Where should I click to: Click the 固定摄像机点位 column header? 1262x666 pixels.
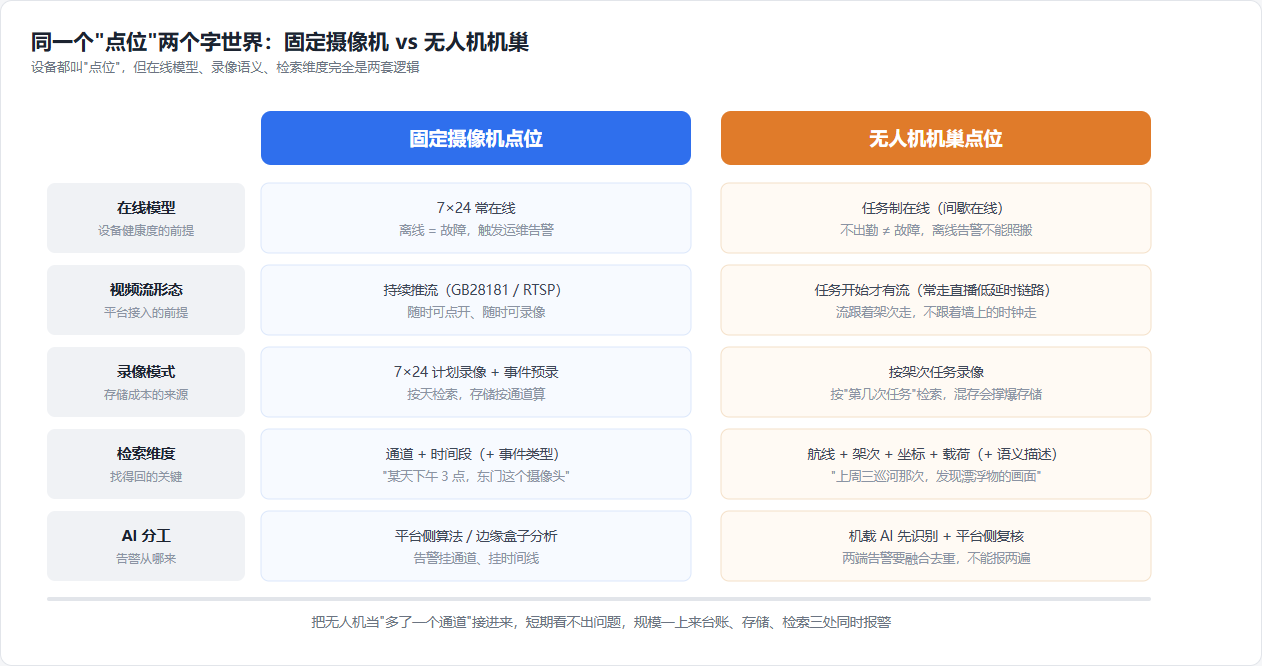click(476, 138)
